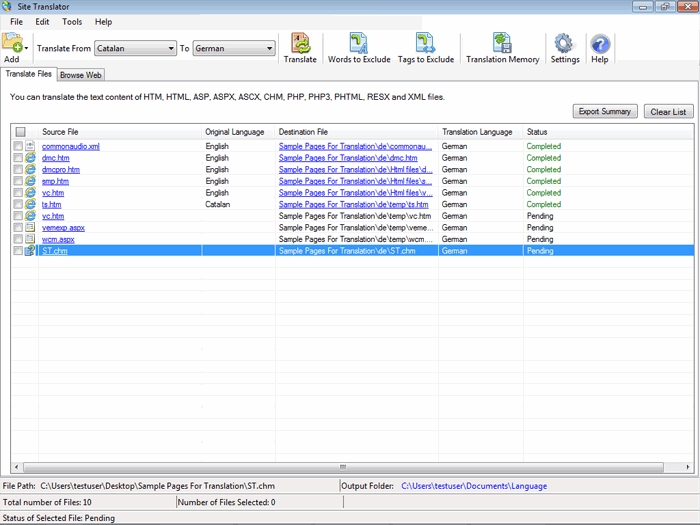Open the Edit menu
This screenshot has width=700, height=525.
(x=42, y=22)
